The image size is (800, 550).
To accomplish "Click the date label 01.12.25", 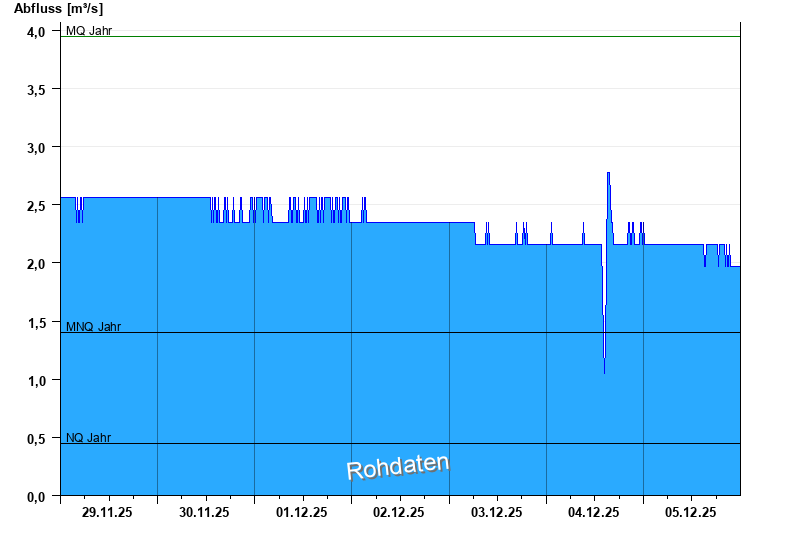I will 302,513.
